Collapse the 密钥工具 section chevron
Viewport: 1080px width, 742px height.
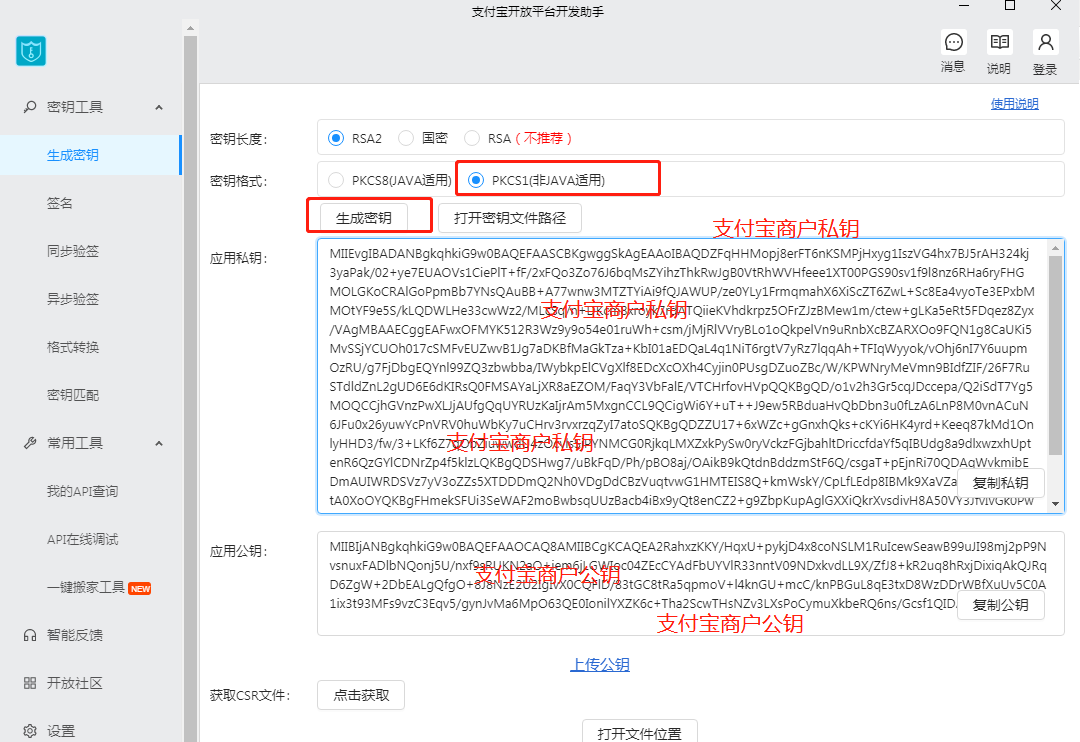click(159, 107)
